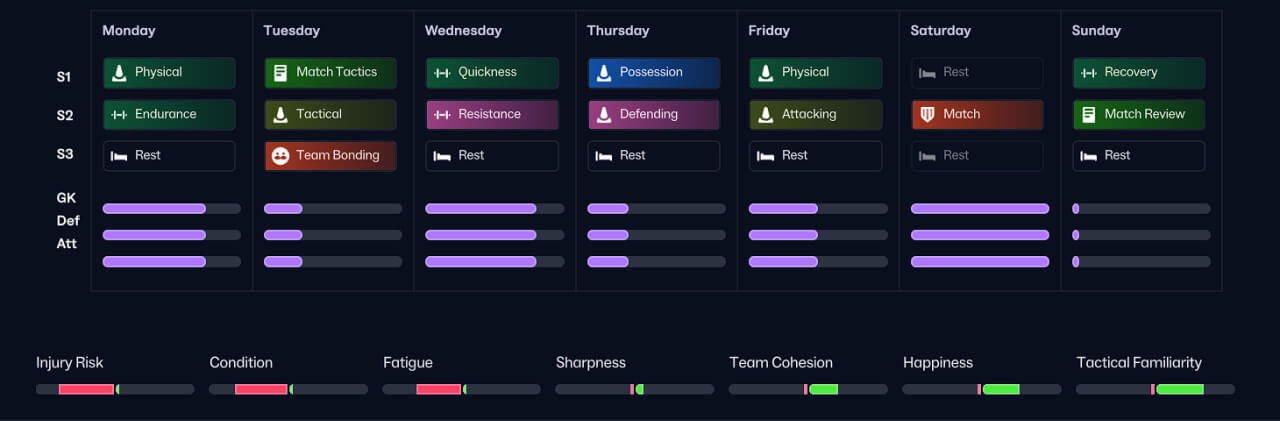The height and width of the screenshot is (421, 1280).
Task: Click Monday's goalkeeper intensity bar
Action: tap(171, 209)
